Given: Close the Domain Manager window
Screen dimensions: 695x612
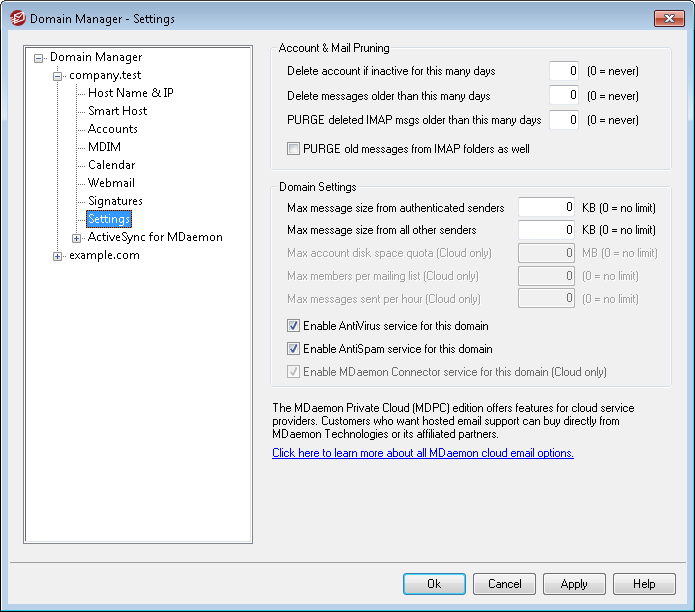Looking at the screenshot, I should coord(669,18).
